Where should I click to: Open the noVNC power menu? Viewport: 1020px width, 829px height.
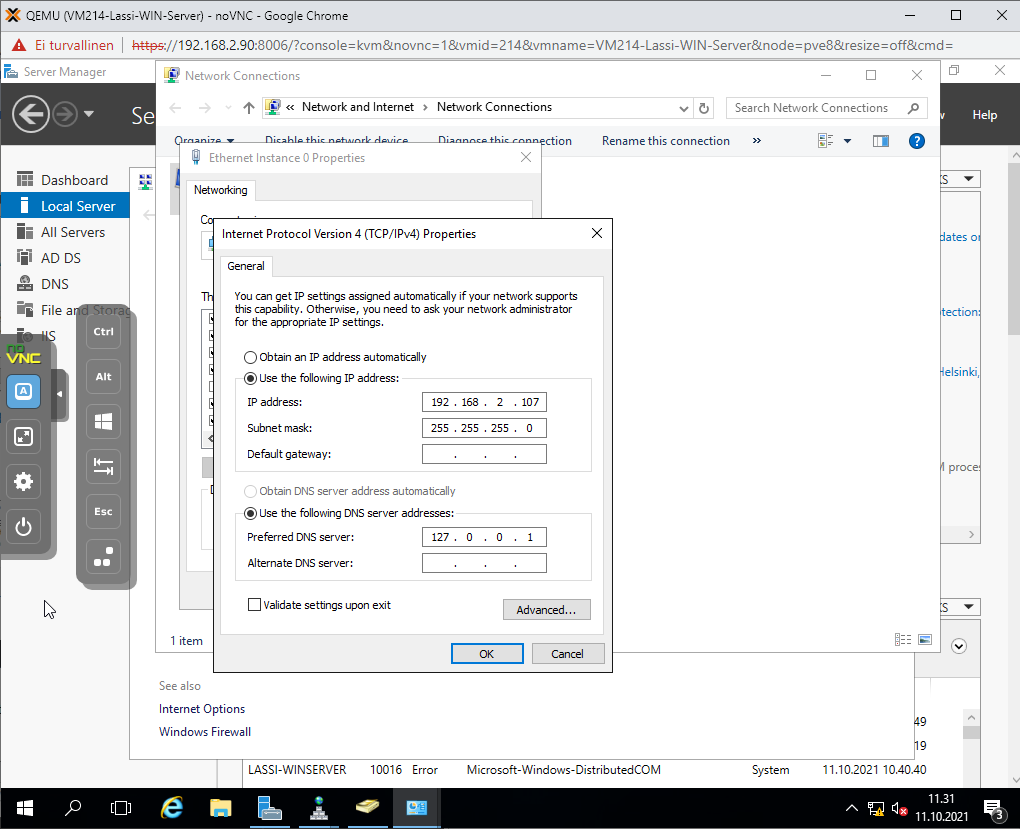coord(23,526)
